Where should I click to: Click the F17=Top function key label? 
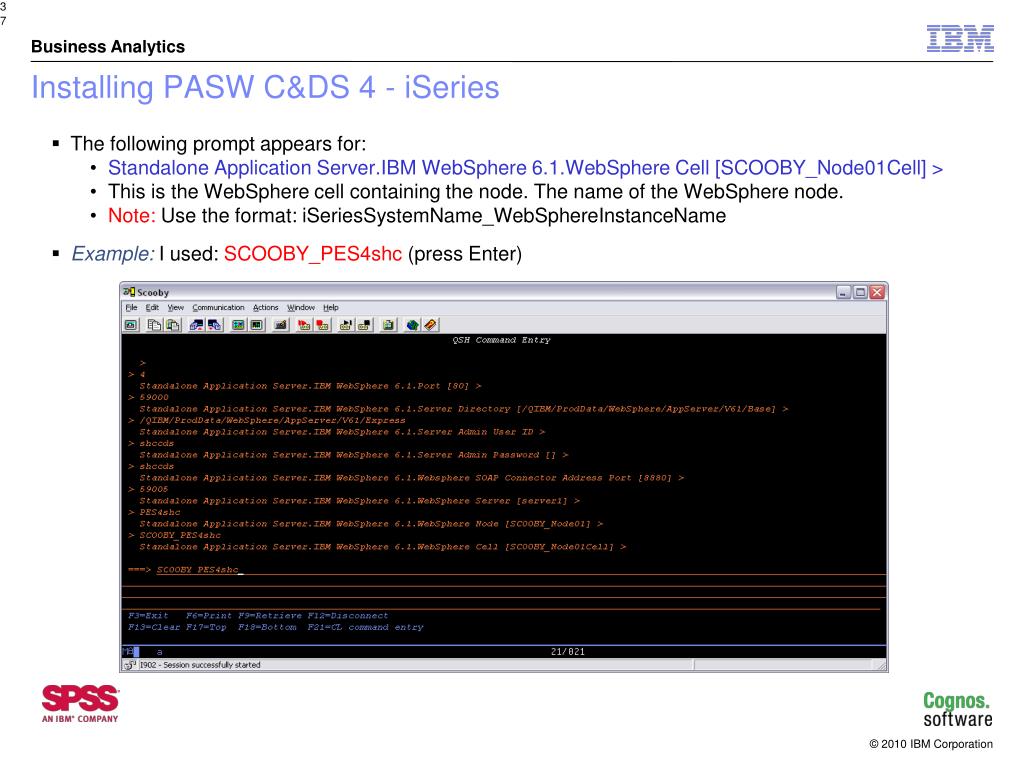click(x=206, y=627)
